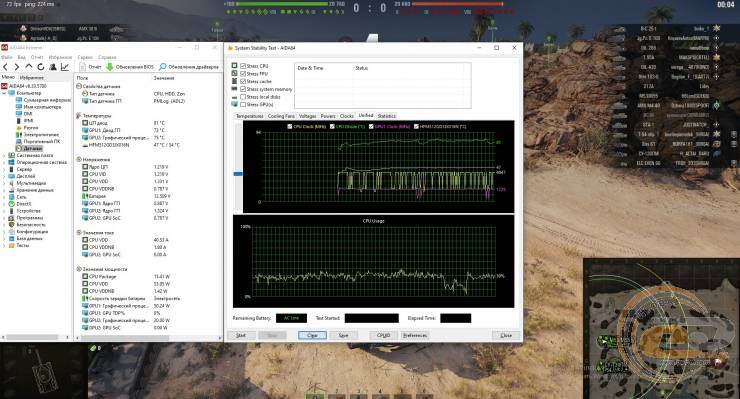The image size is (740, 399).
Task: Click the blue graph scale slider handle
Action: coord(238,174)
